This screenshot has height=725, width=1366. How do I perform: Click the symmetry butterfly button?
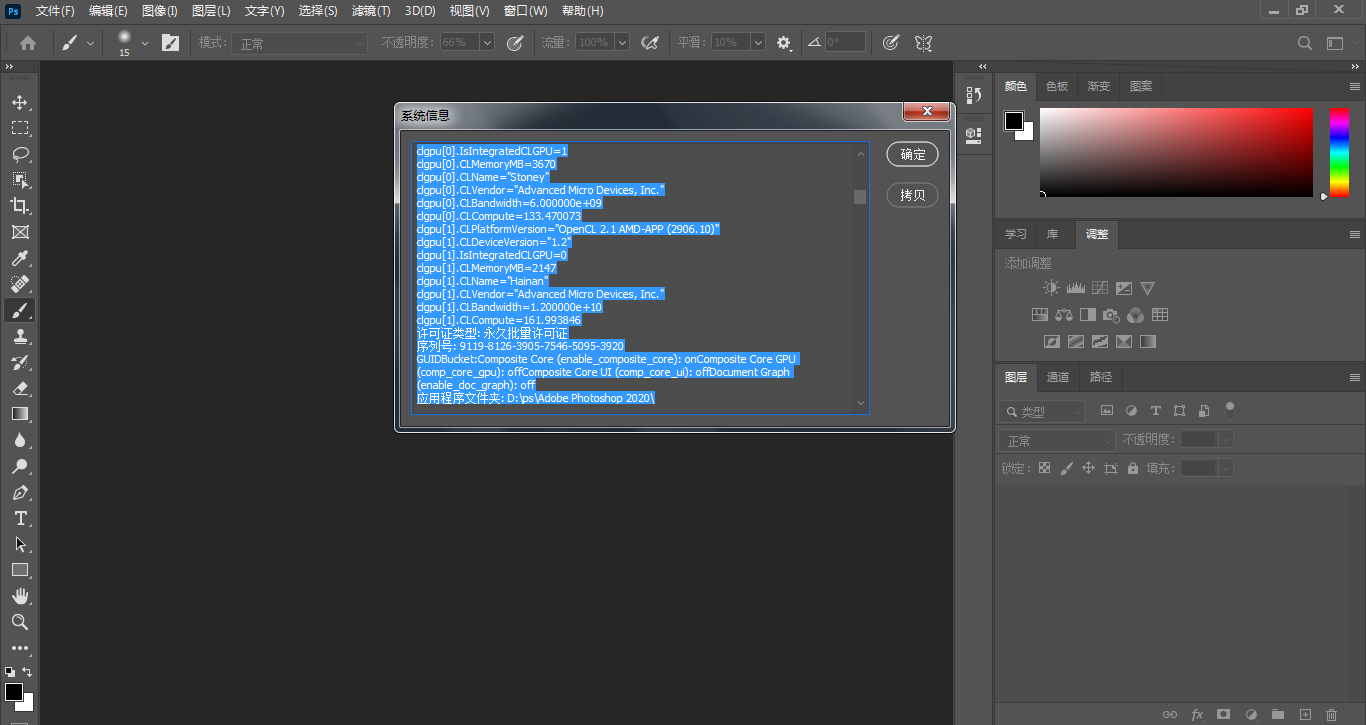[924, 43]
